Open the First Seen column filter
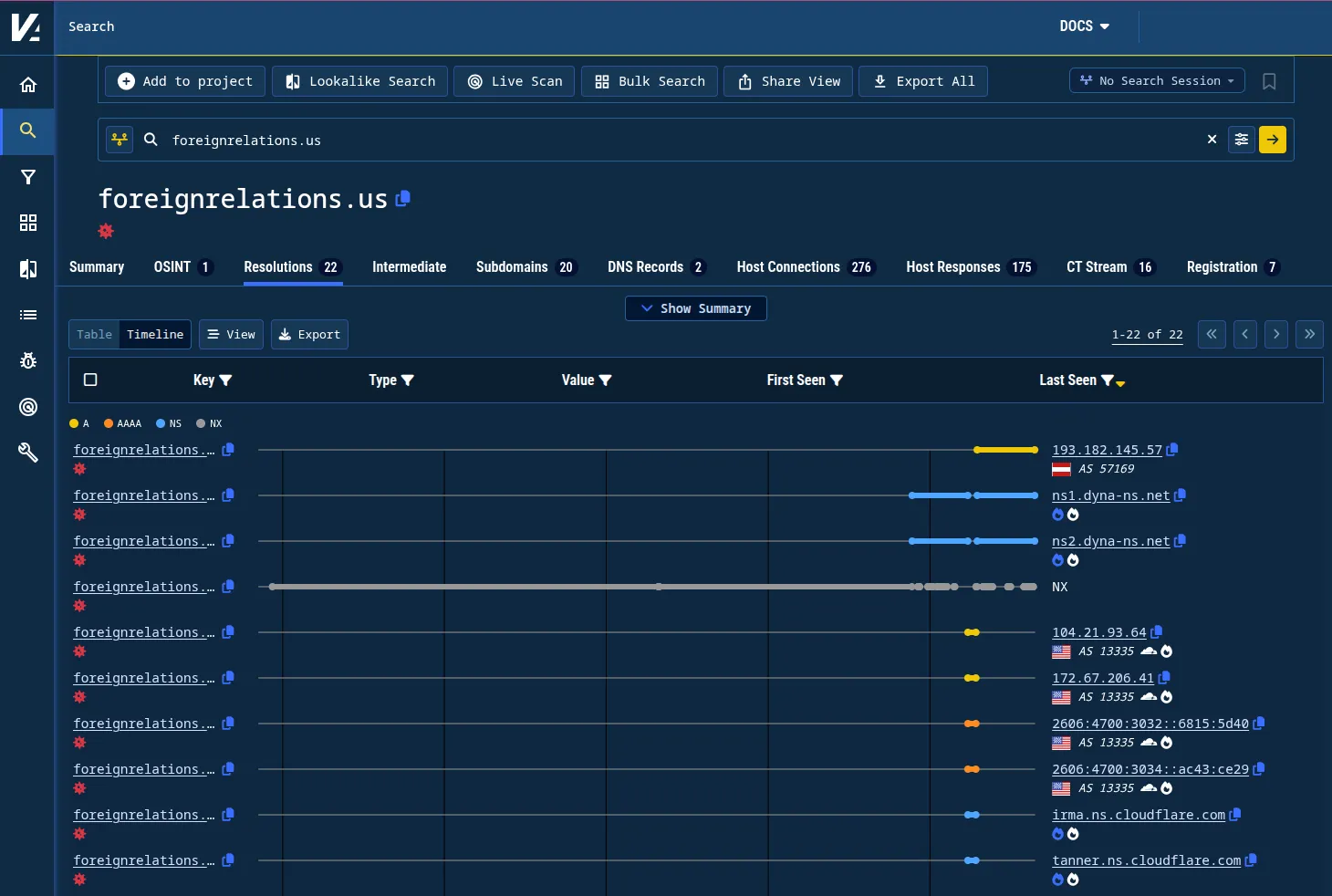Viewport: 1332px width, 896px height. pyautogui.click(x=837, y=380)
